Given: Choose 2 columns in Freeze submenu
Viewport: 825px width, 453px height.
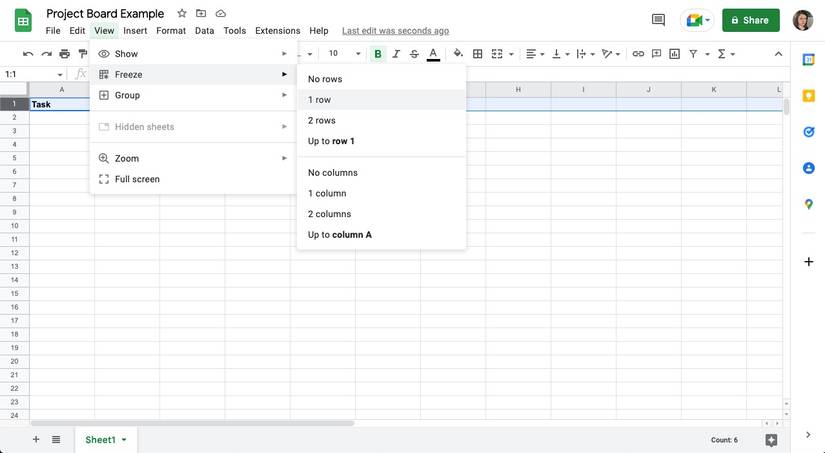Looking at the screenshot, I should point(381,214).
